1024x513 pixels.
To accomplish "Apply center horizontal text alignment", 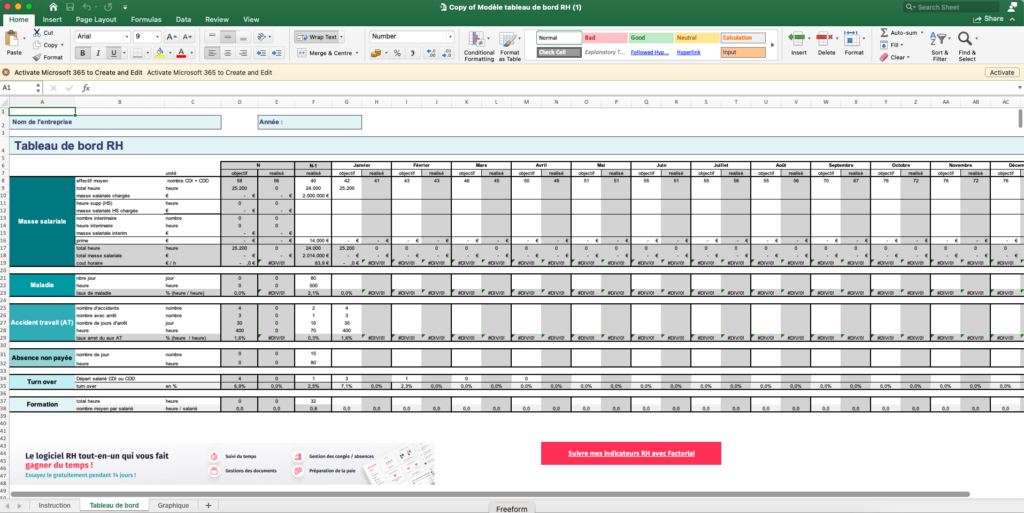I will pos(227,53).
